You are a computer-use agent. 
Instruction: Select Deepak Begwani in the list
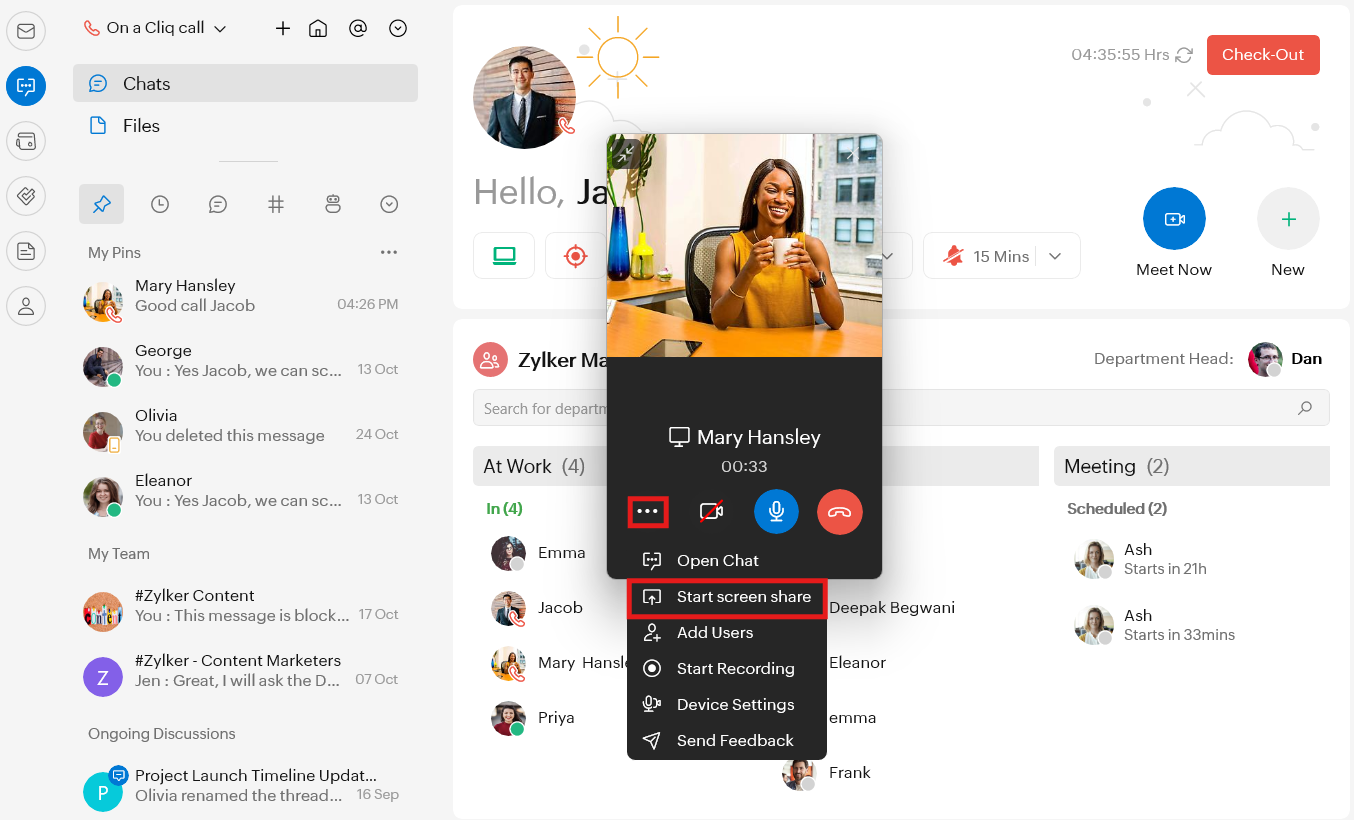[892, 607]
